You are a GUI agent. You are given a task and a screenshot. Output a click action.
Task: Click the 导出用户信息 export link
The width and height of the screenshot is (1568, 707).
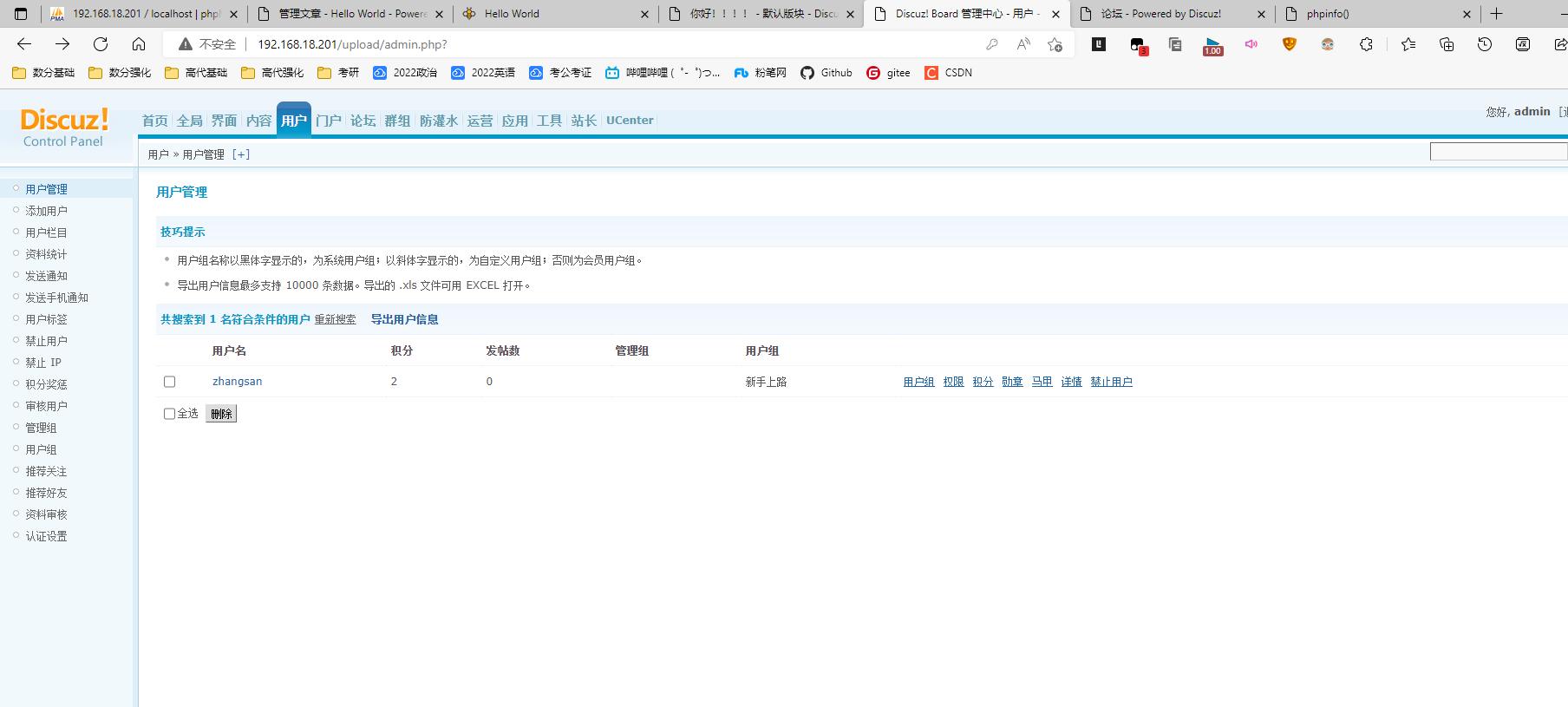point(404,319)
